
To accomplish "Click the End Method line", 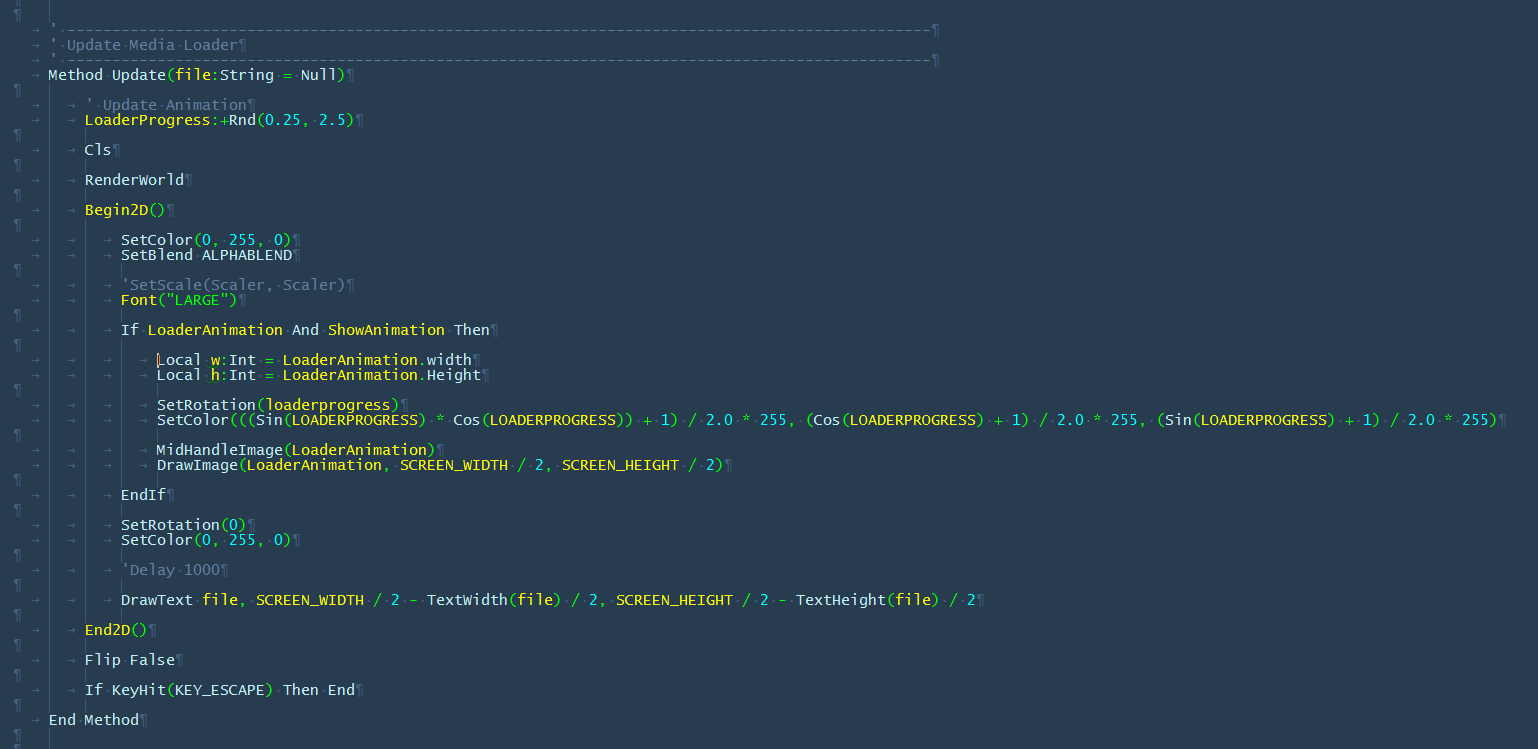I will coord(93,720).
